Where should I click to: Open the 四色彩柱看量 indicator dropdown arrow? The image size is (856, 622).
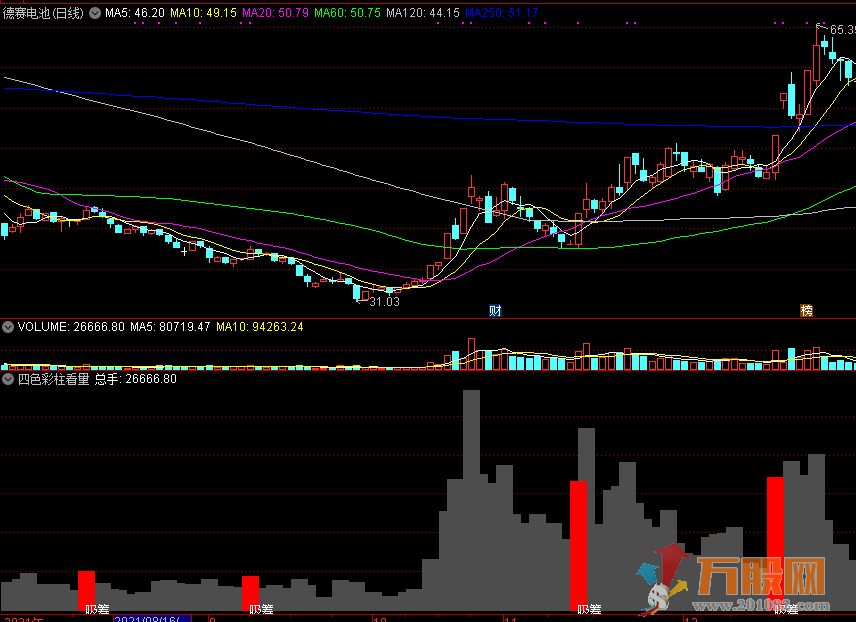tap(8, 379)
